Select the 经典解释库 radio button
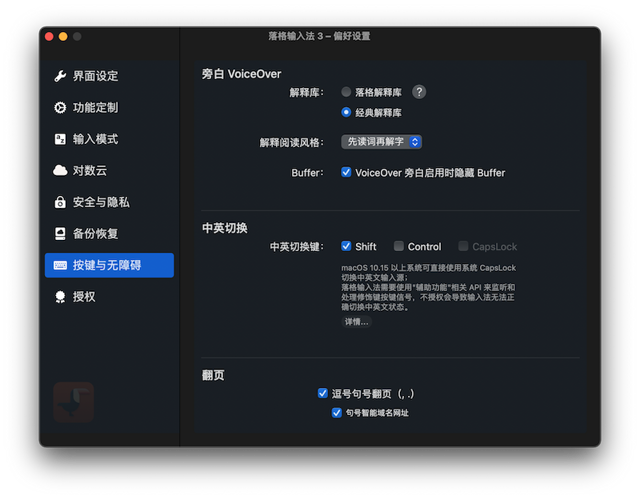Viewport: 640px width, 499px height. tap(346, 112)
